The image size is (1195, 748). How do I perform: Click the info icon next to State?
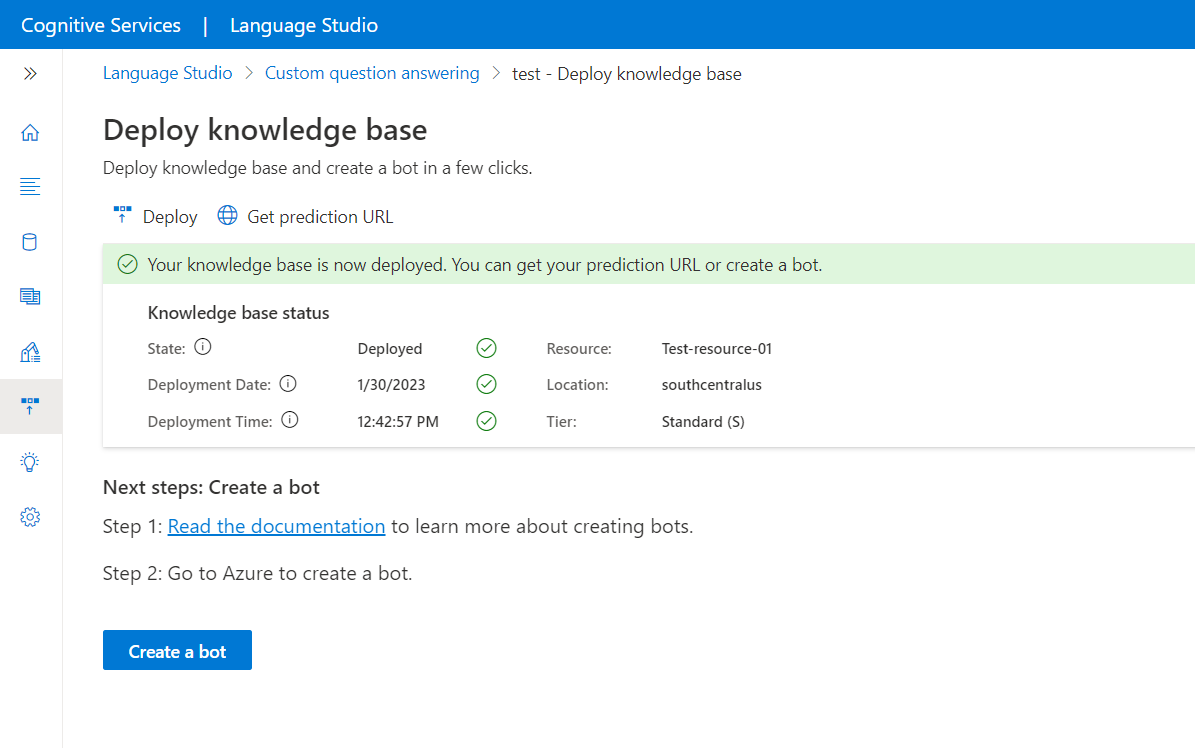click(x=202, y=347)
